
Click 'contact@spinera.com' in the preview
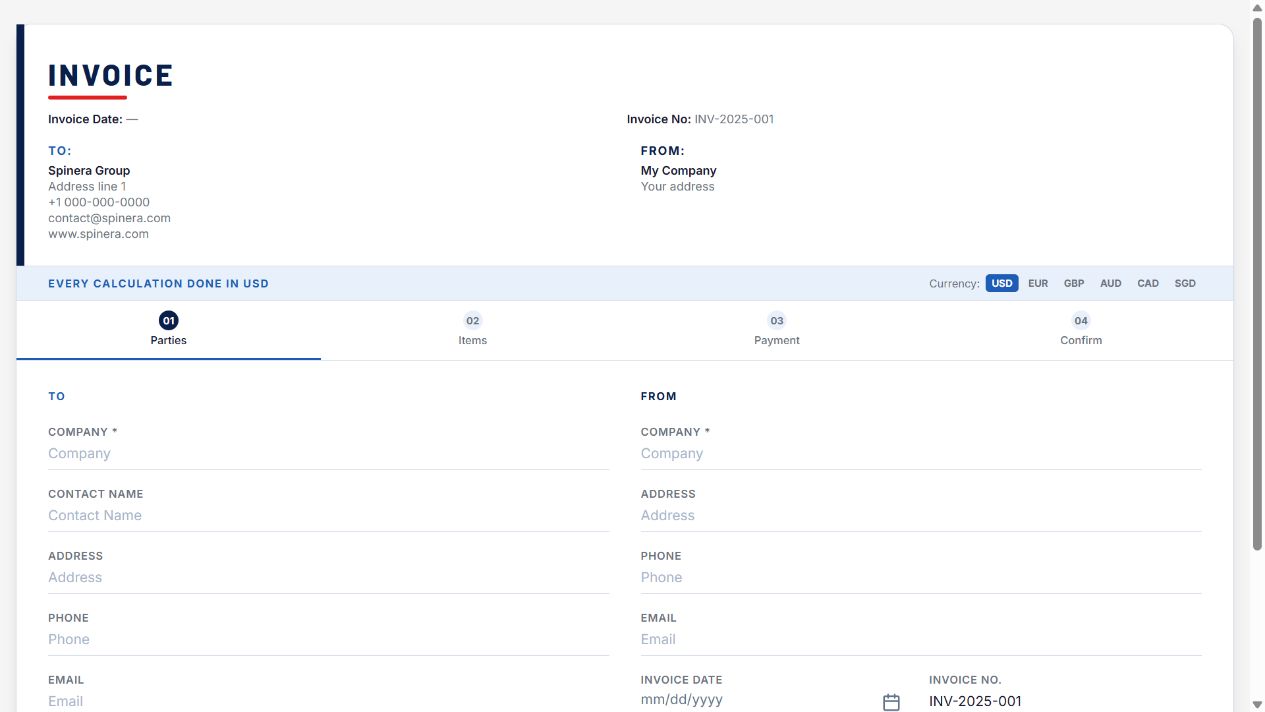(x=109, y=218)
